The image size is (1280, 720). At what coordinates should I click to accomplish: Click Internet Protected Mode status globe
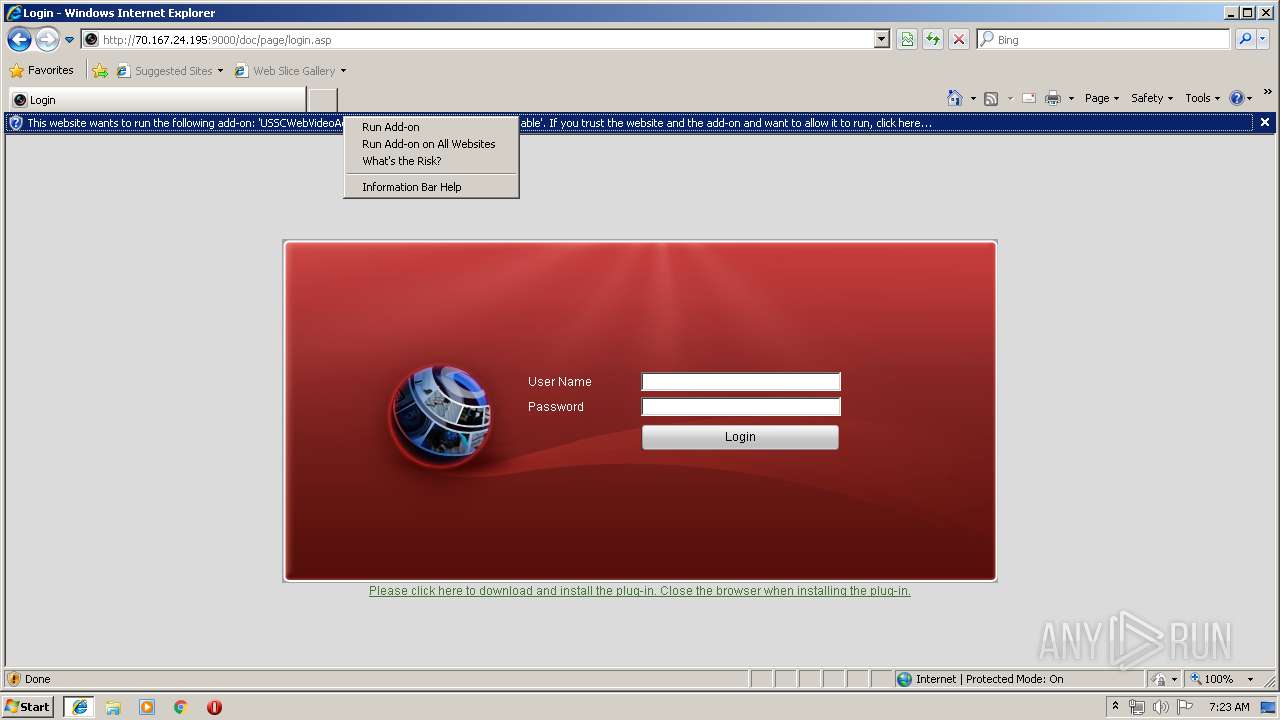pyautogui.click(x=905, y=679)
